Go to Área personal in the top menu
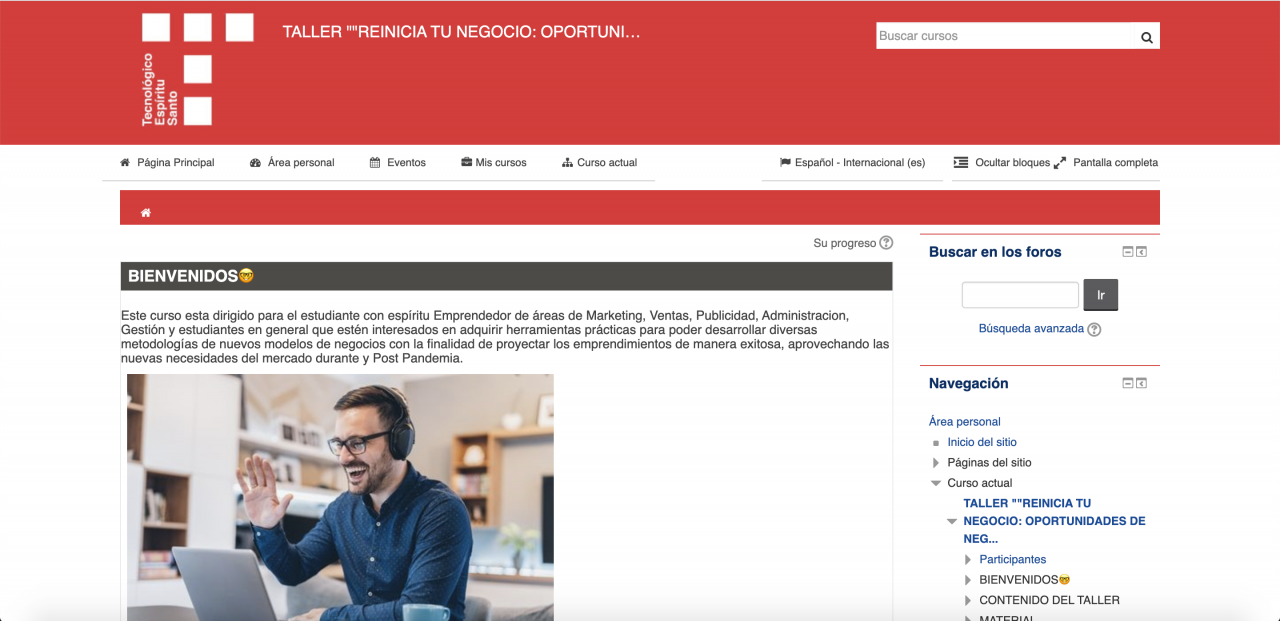This screenshot has height=621, width=1280. 299,161
